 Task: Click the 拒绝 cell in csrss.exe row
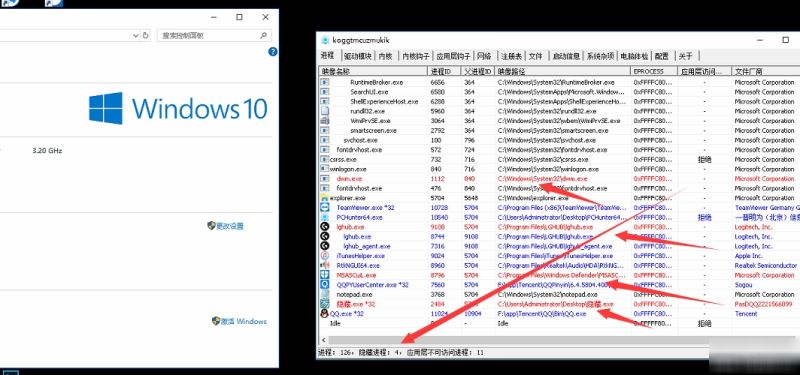tap(705, 159)
